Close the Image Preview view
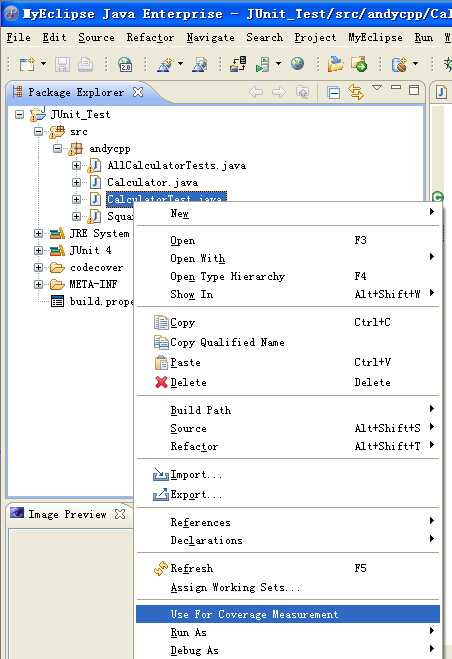 [120, 514]
